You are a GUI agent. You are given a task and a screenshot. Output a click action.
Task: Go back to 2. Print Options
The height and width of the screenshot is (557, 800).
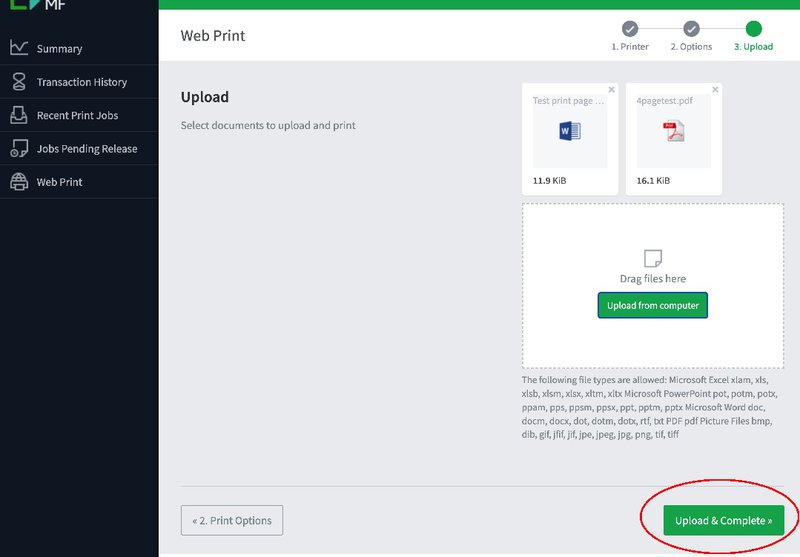point(232,520)
